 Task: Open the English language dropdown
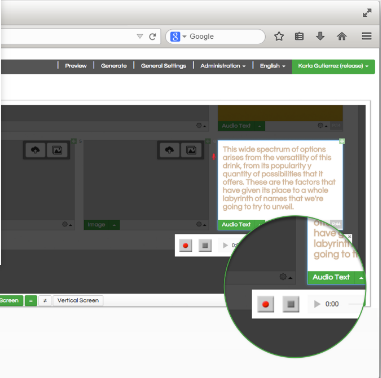[x=272, y=66]
